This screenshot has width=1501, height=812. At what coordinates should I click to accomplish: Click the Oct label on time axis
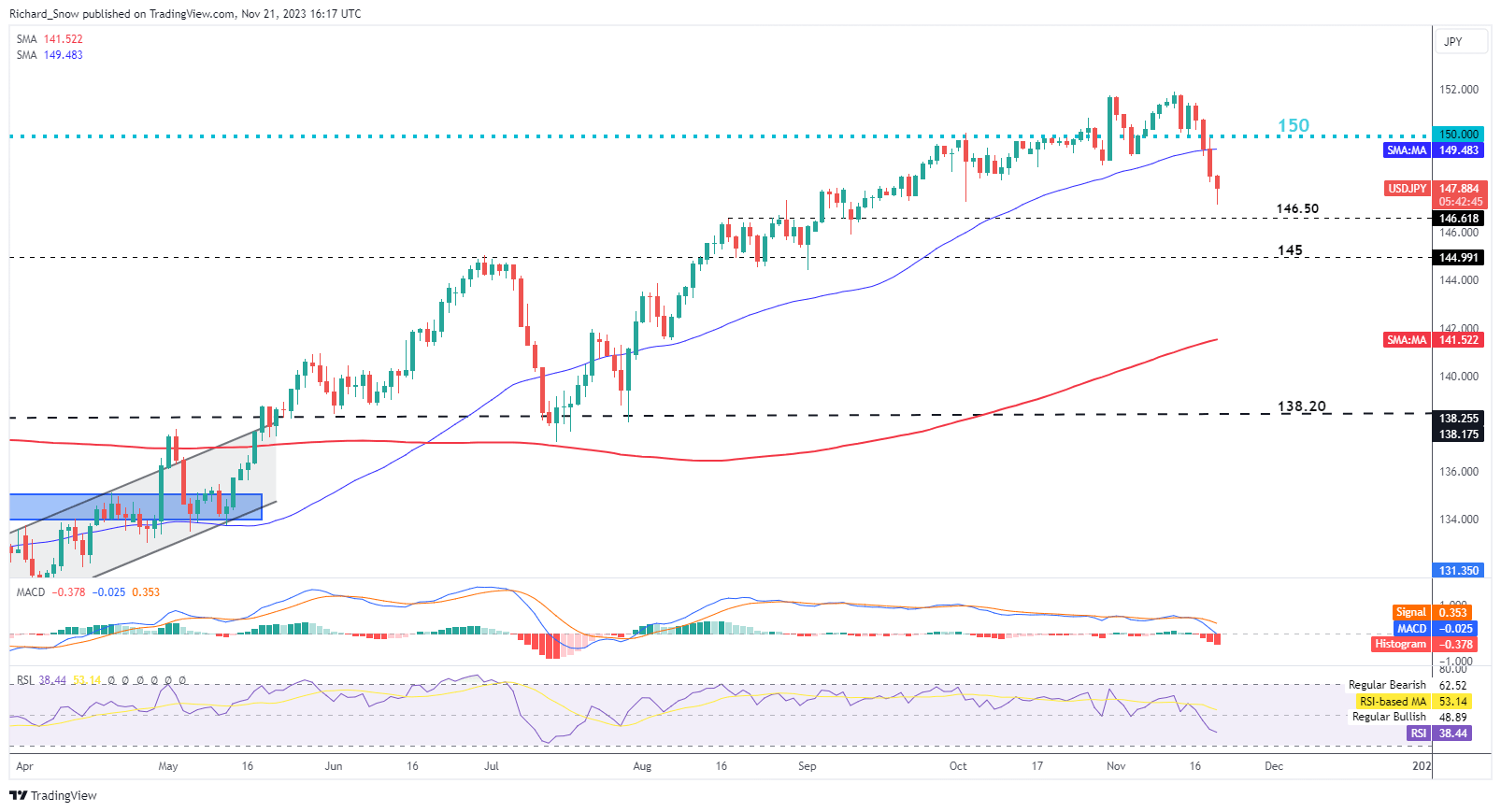click(958, 766)
